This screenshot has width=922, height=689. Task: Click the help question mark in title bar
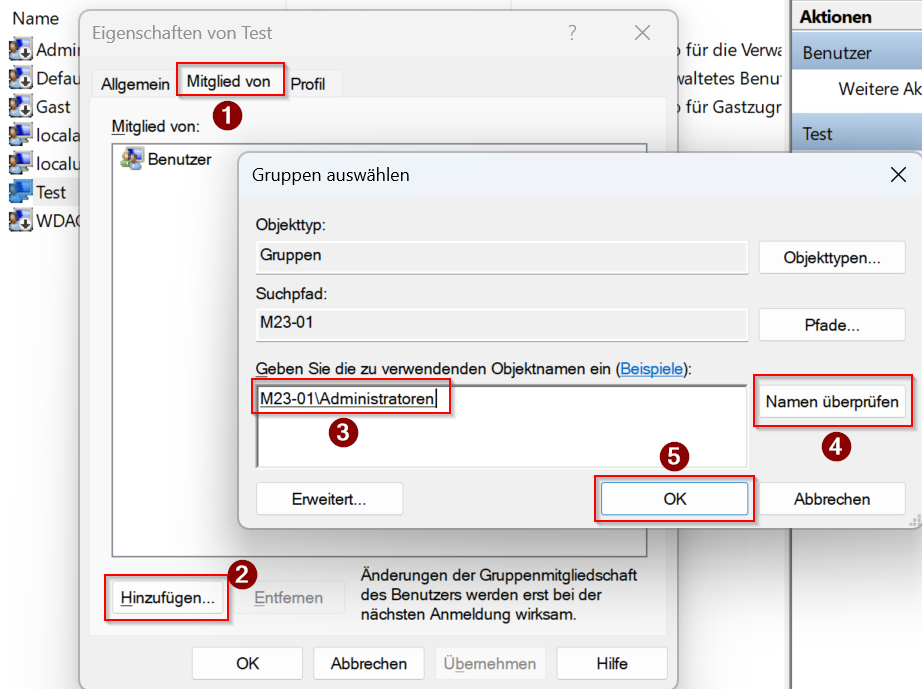coord(572,33)
